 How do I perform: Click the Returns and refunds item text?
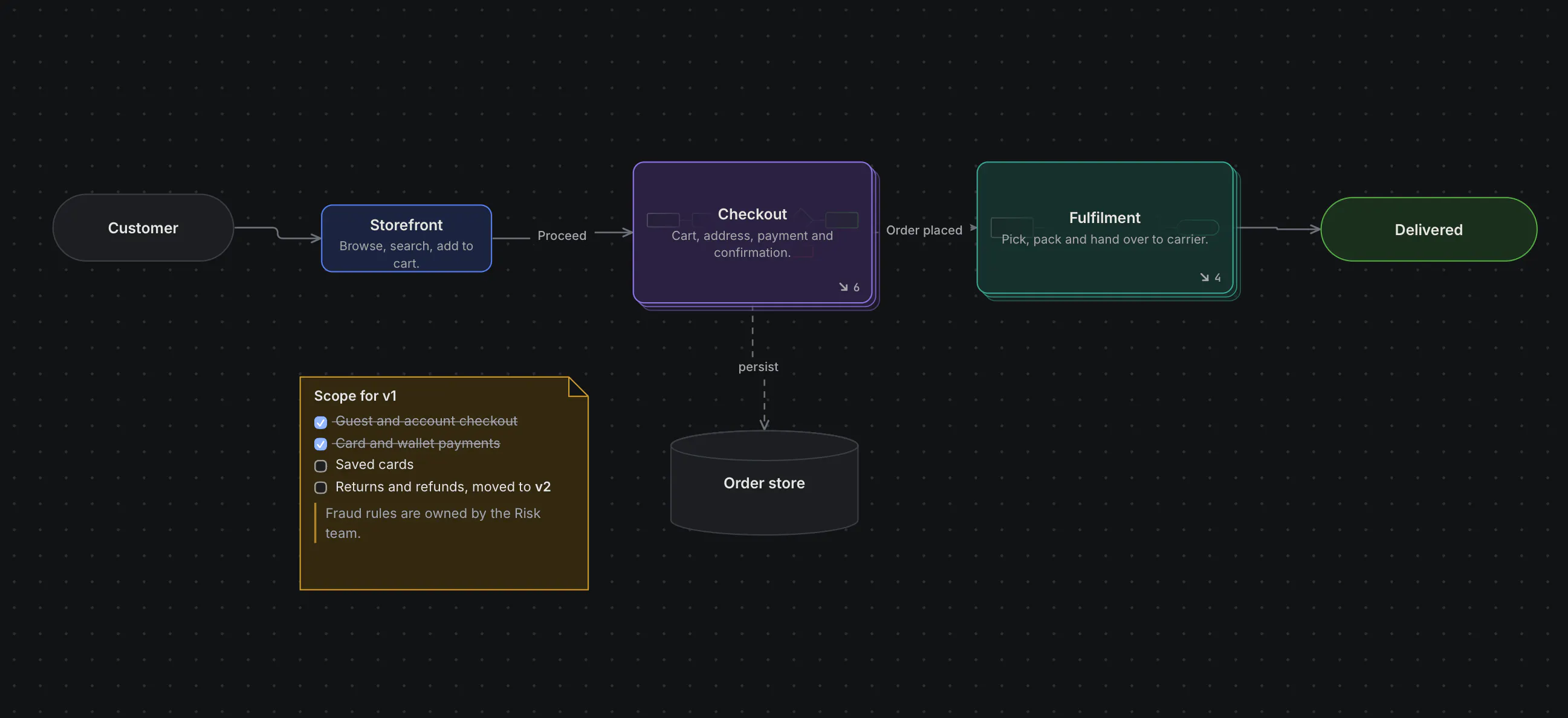tap(443, 487)
